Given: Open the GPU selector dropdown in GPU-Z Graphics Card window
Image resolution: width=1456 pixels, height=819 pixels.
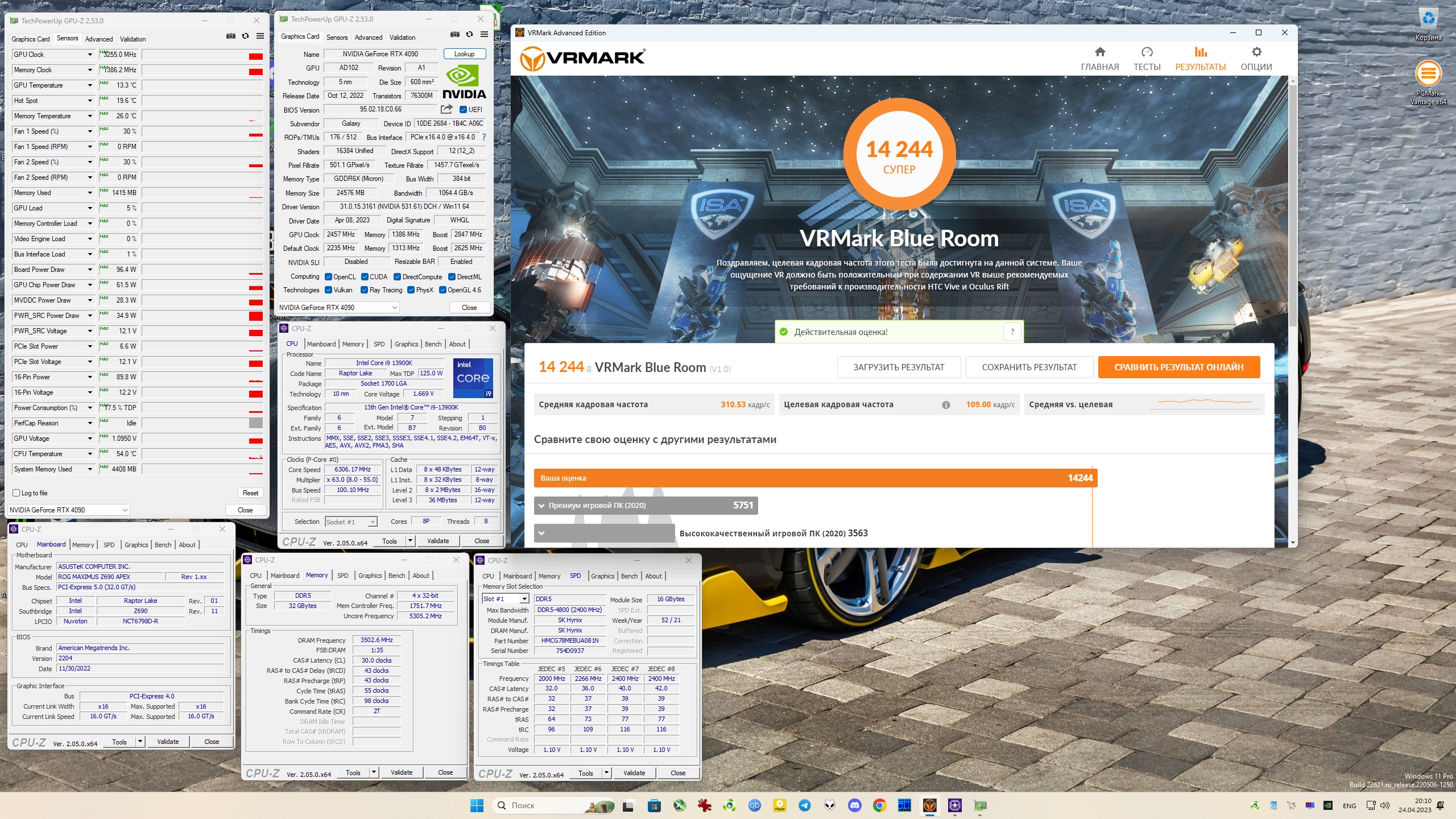Looking at the screenshot, I should pyautogui.click(x=338, y=308).
